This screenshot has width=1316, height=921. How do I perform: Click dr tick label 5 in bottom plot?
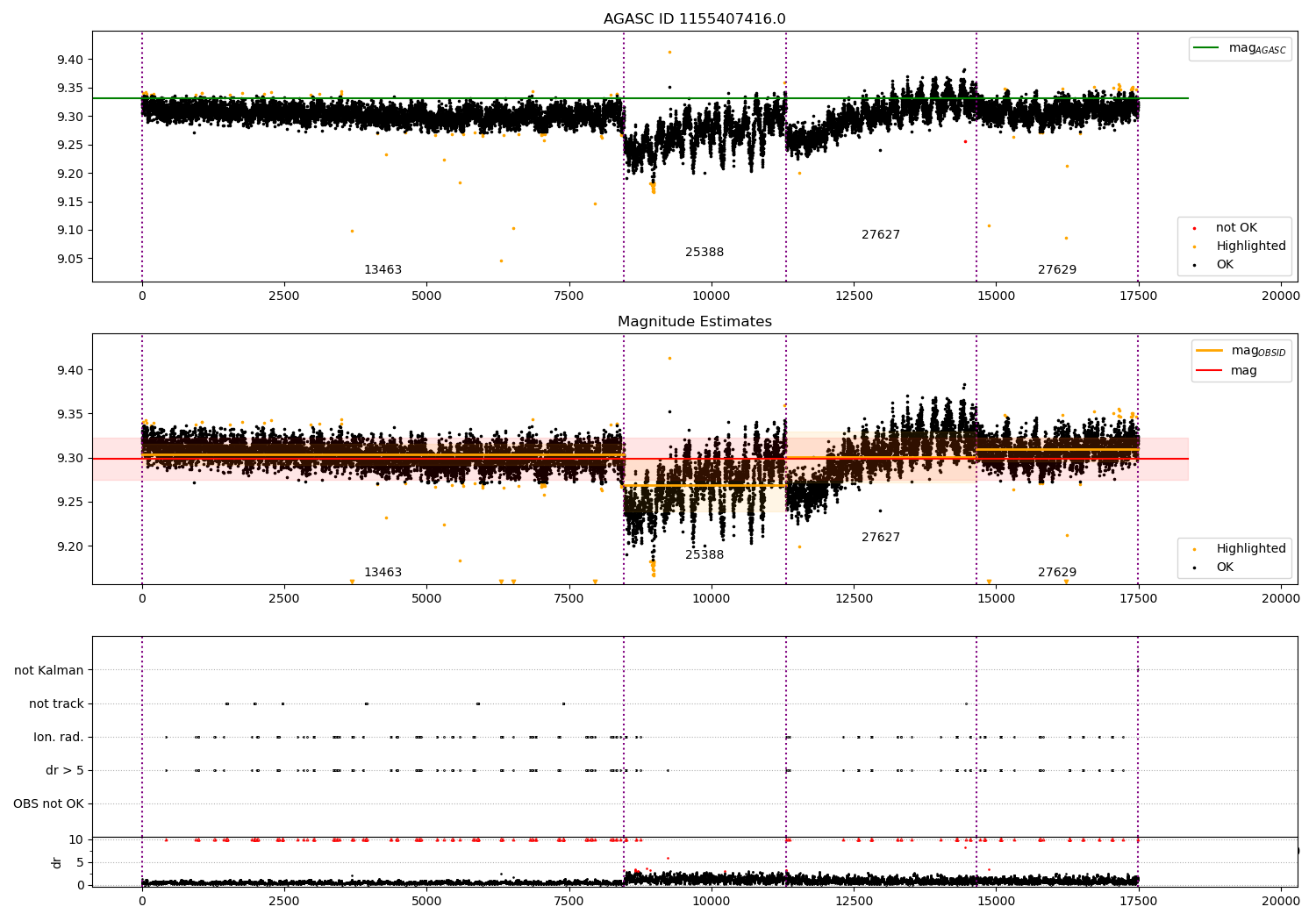pos(81,862)
